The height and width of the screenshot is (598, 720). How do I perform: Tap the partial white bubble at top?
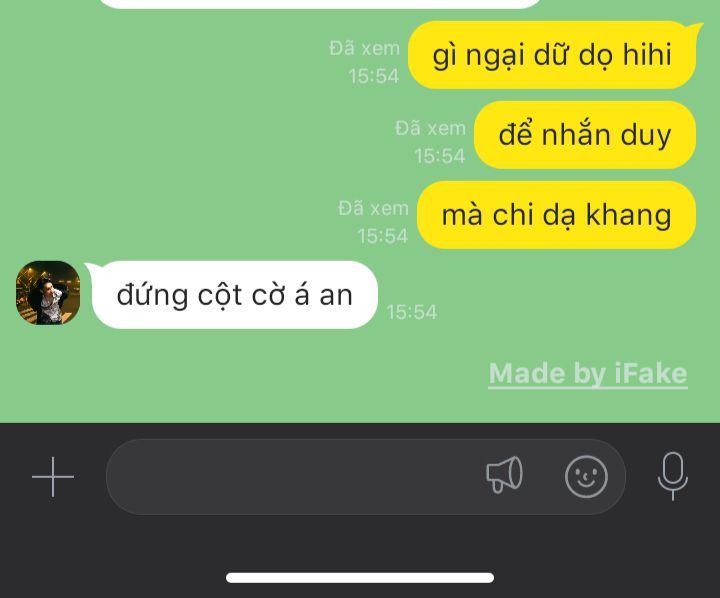pyautogui.click(x=320, y=4)
